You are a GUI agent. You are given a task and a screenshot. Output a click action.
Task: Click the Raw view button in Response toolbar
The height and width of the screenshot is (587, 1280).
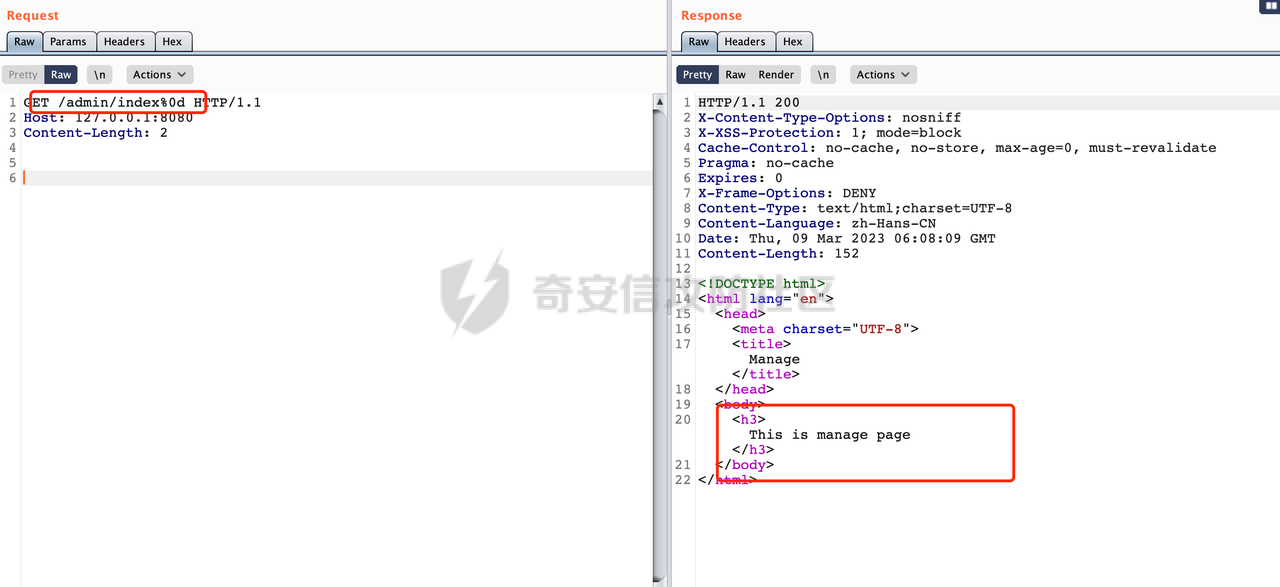click(x=735, y=75)
